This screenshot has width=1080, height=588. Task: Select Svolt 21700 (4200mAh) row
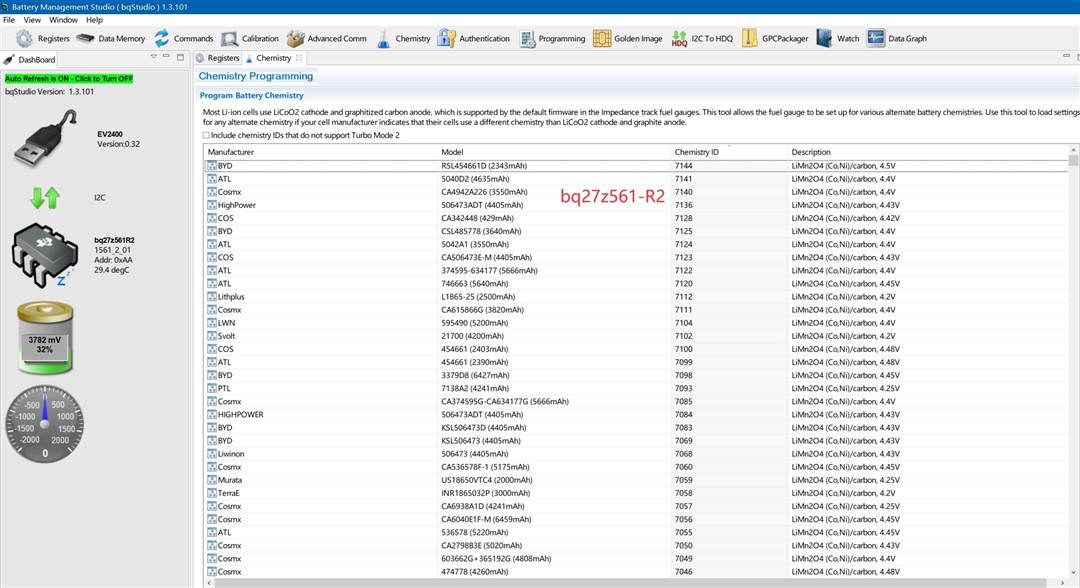tap(636, 336)
